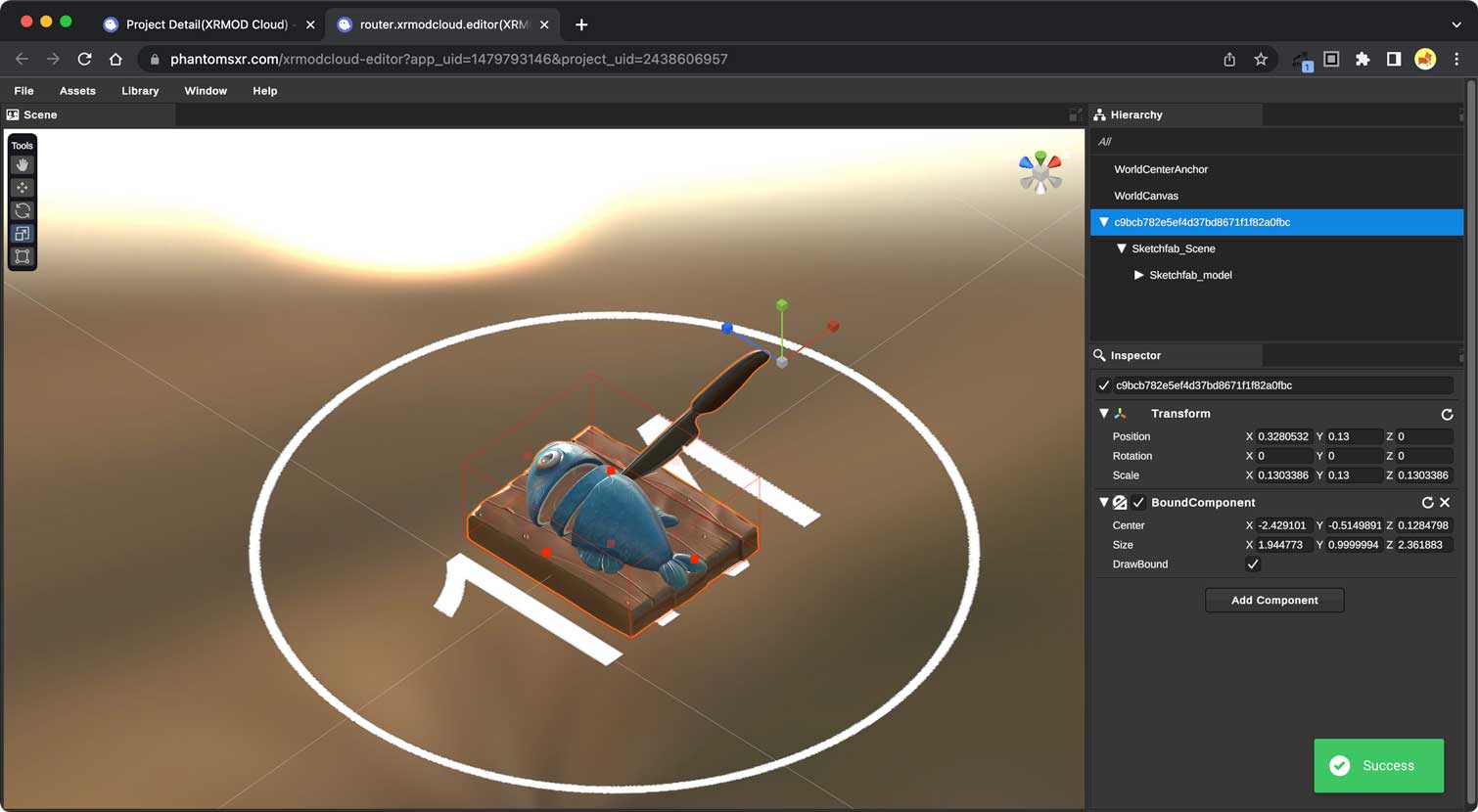Image resolution: width=1478 pixels, height=812 pixels.
Task: Open the browser tab search dropdown
Action: (x=1456, y=24)
